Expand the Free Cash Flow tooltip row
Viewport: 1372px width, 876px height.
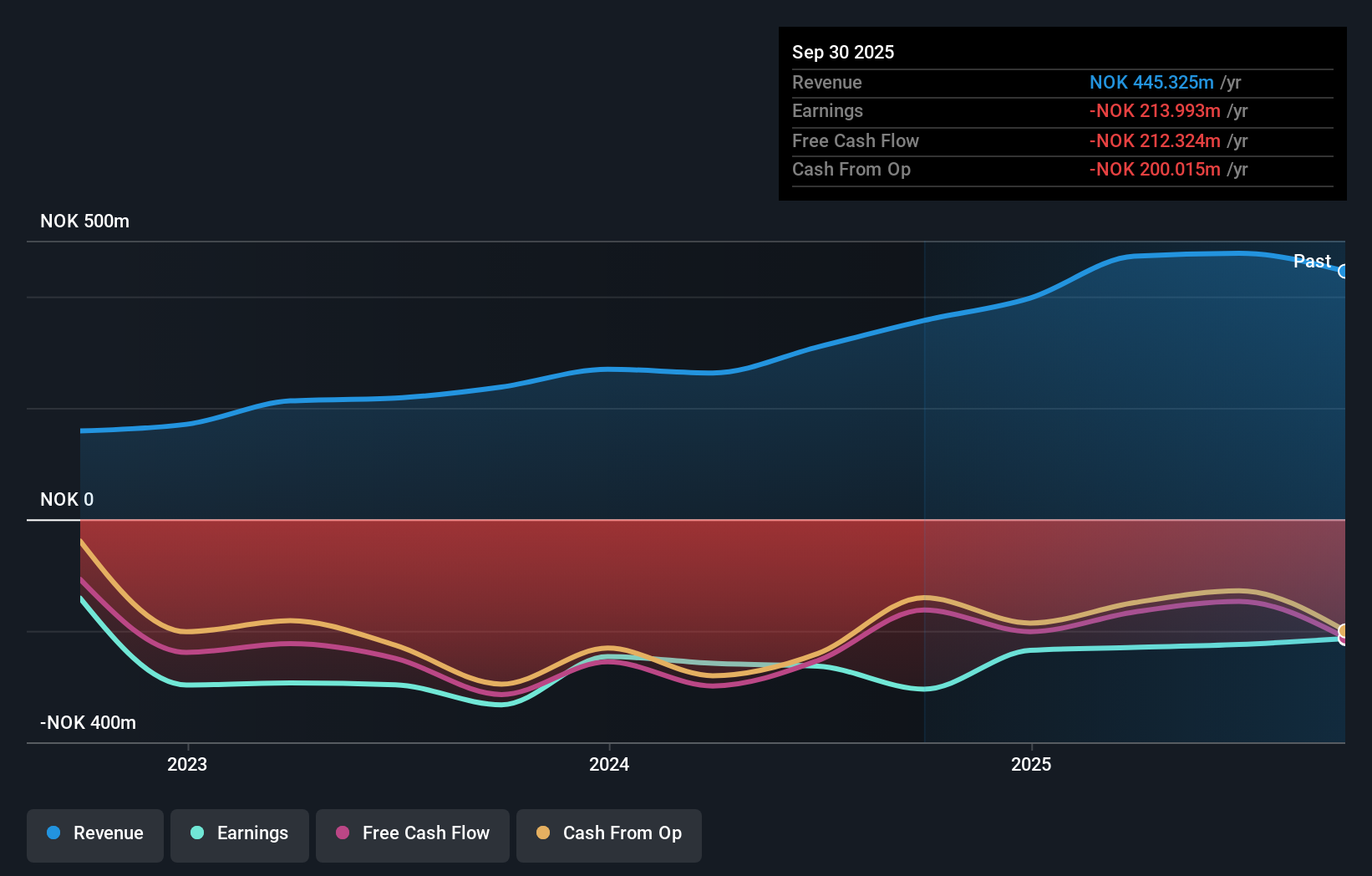[1061, 140]
